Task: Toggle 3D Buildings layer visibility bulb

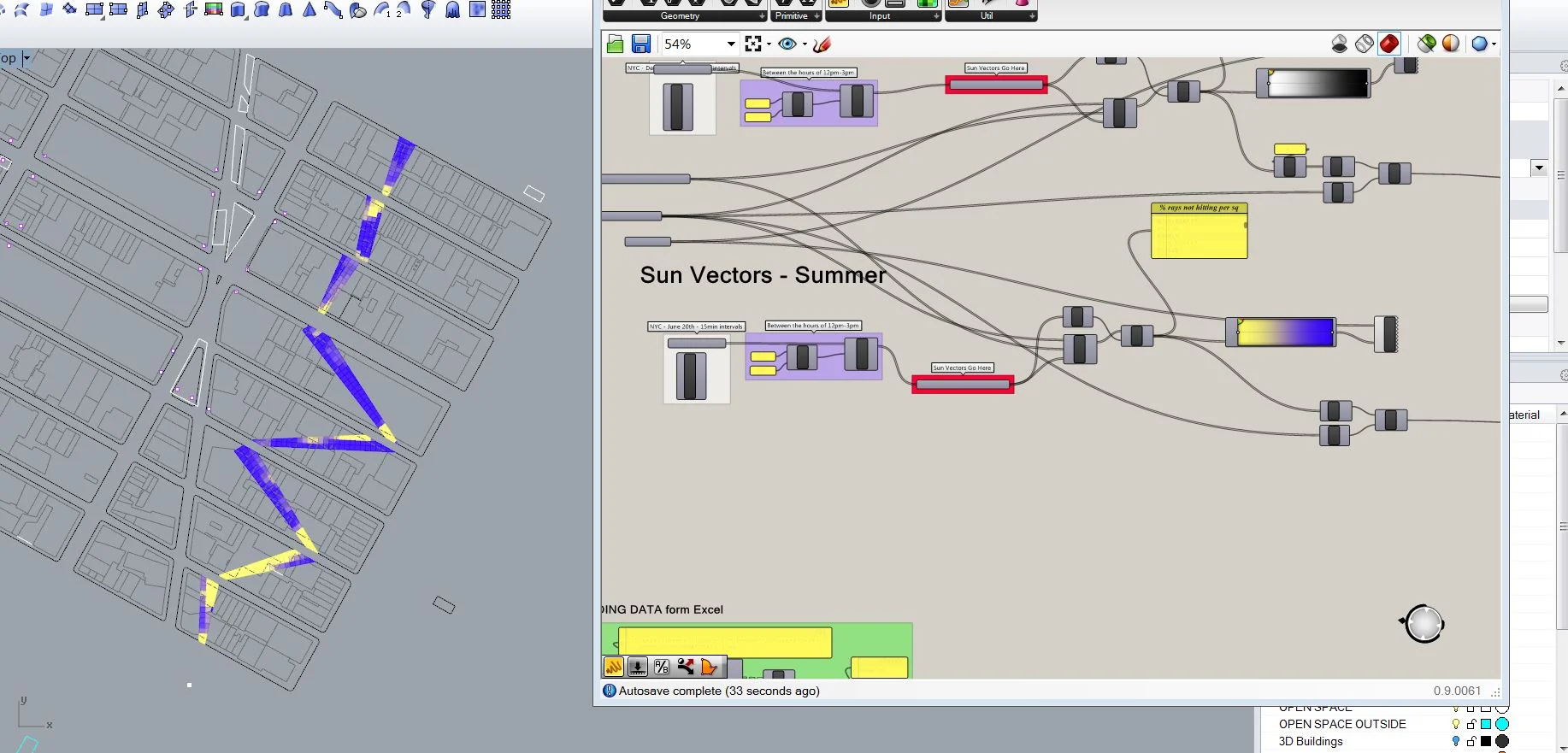Action: (1456, 741)
